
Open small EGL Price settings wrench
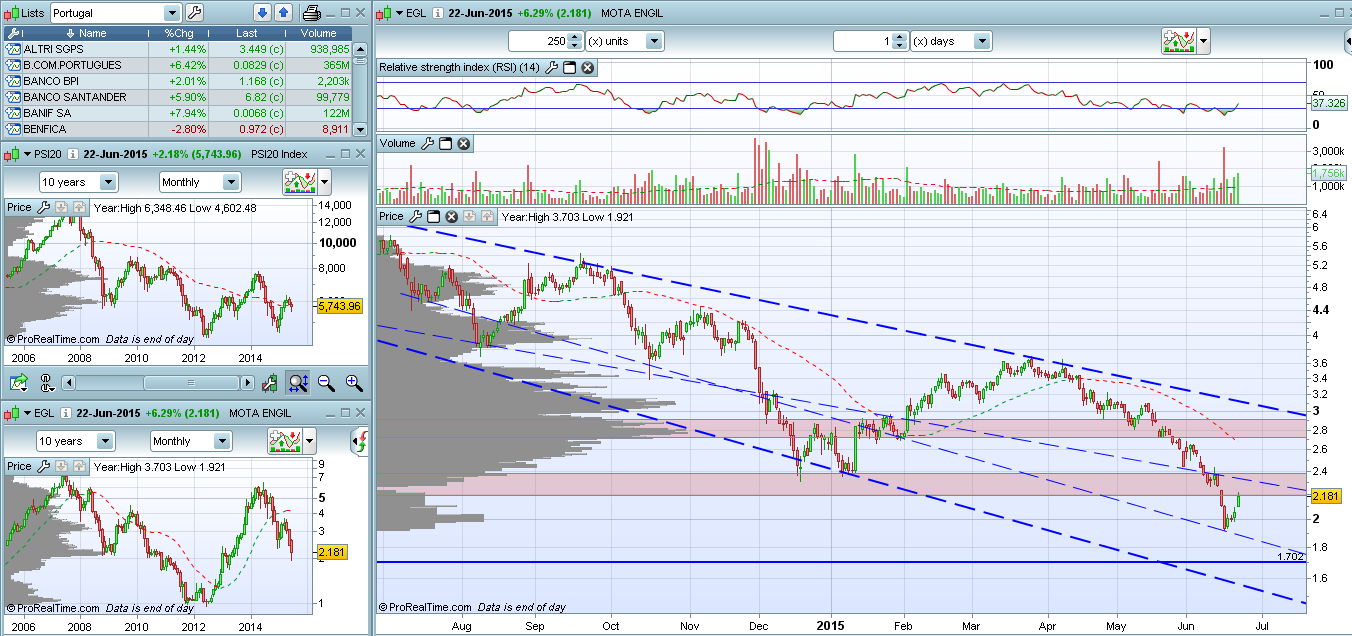[x=44, y=466]
